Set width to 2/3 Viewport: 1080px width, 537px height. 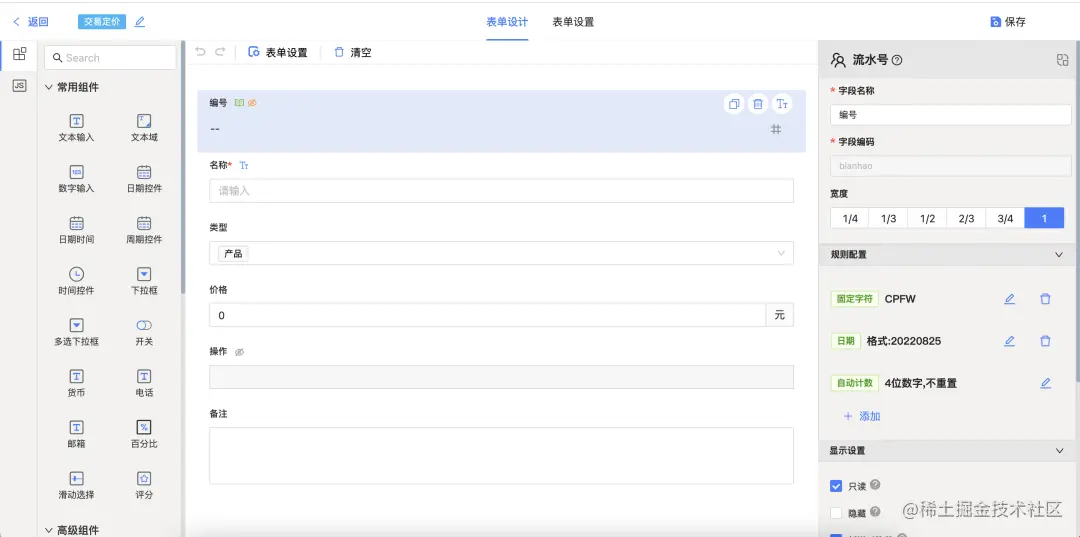click(966, 218)
